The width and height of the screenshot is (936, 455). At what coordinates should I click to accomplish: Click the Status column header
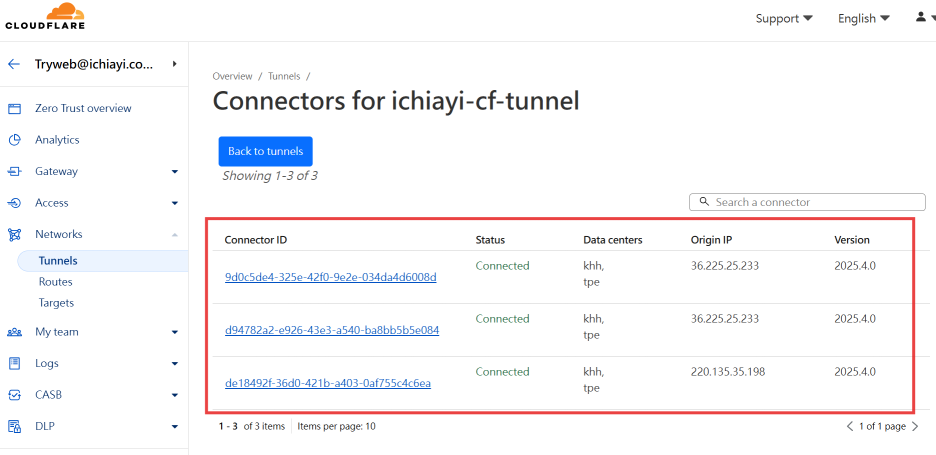[x=490, y=240]
